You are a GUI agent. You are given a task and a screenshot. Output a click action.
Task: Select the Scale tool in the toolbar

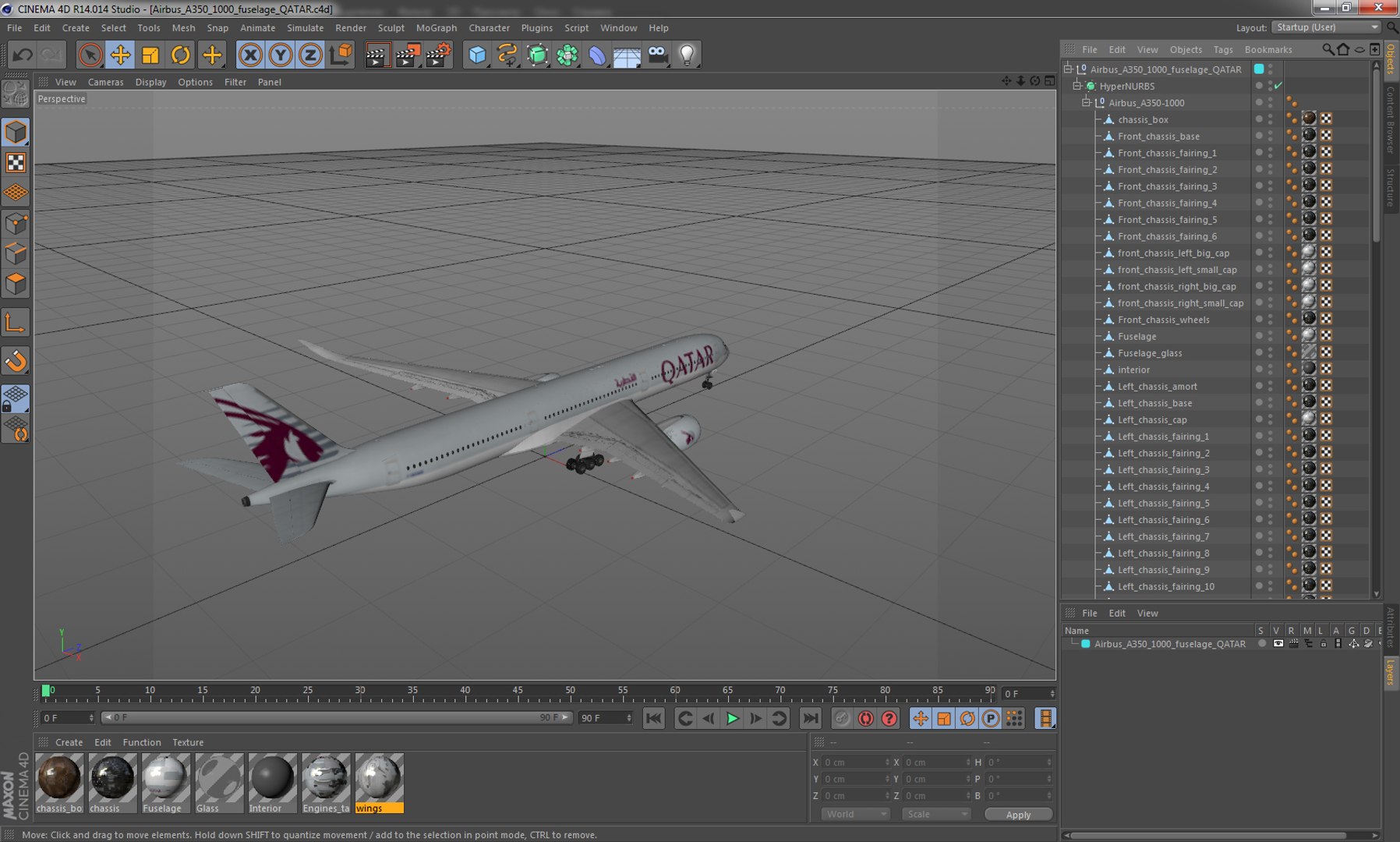(x=150, y=55)
